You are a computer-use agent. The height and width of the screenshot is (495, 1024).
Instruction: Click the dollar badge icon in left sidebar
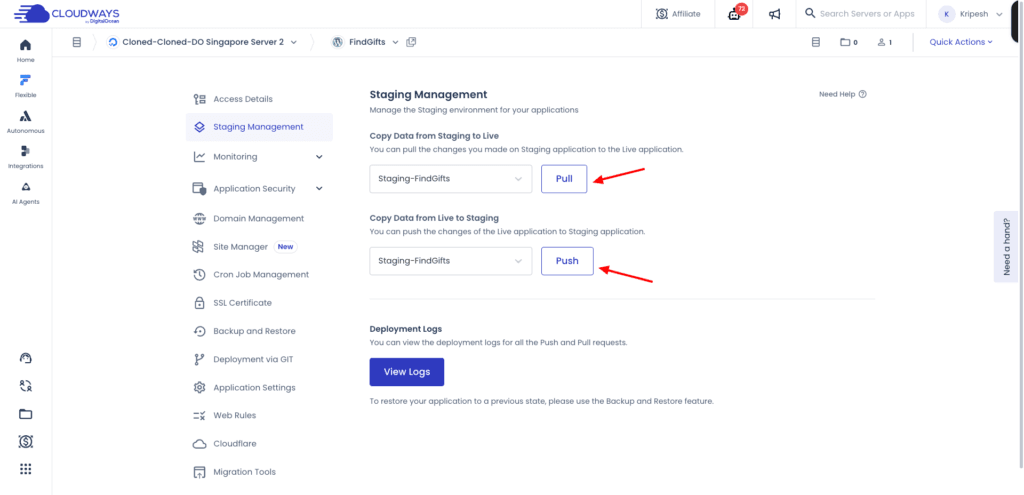point(25,442)
